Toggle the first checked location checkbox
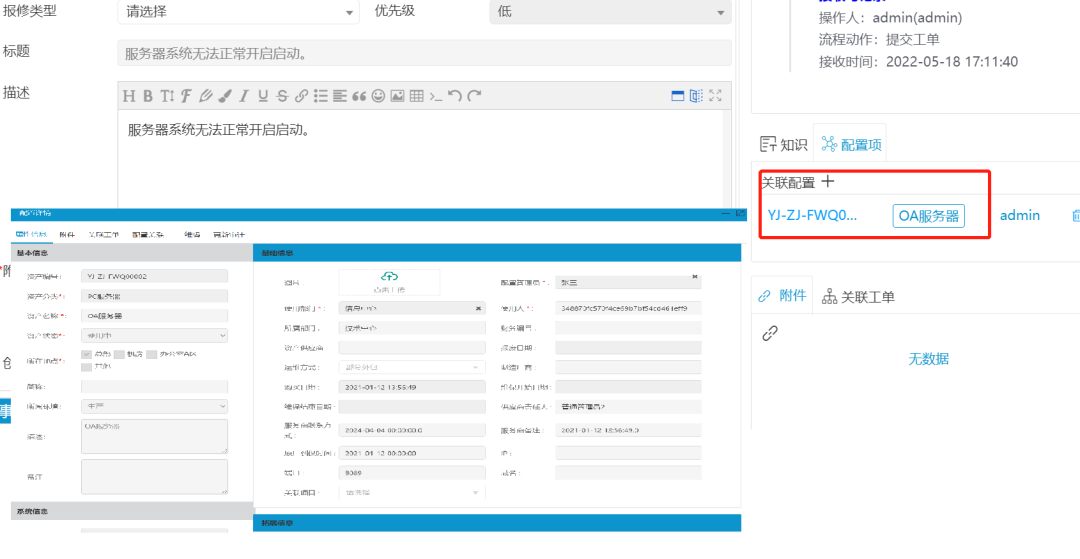Screen dimensions: 1080x559 (87, 354)
